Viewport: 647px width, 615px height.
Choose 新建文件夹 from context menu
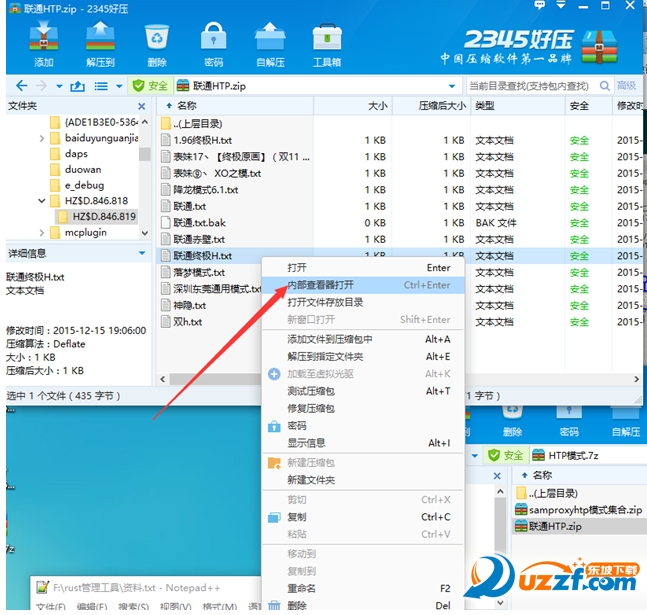tap(363, 480)
